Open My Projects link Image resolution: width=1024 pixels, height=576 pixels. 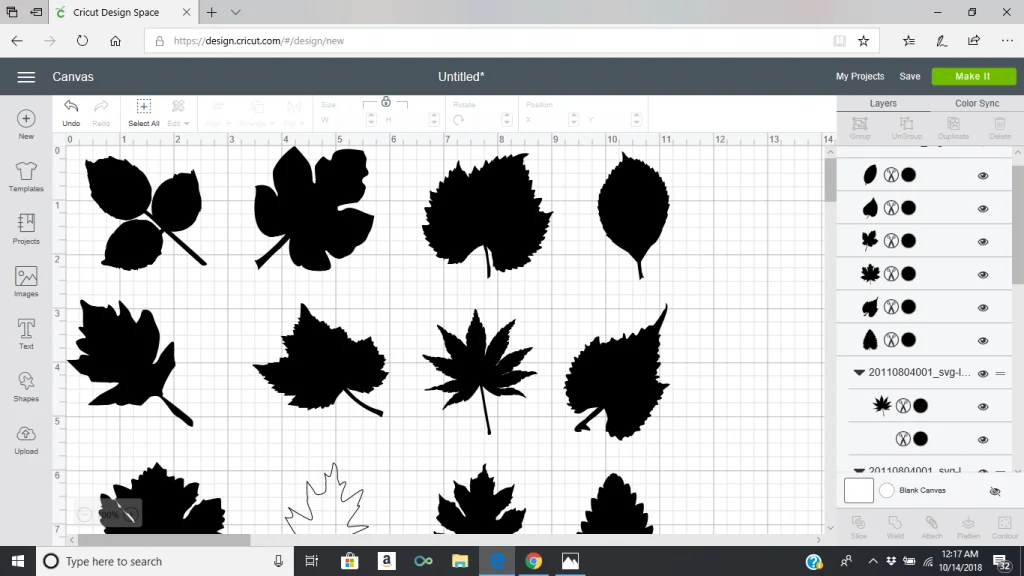click(860, 76)
